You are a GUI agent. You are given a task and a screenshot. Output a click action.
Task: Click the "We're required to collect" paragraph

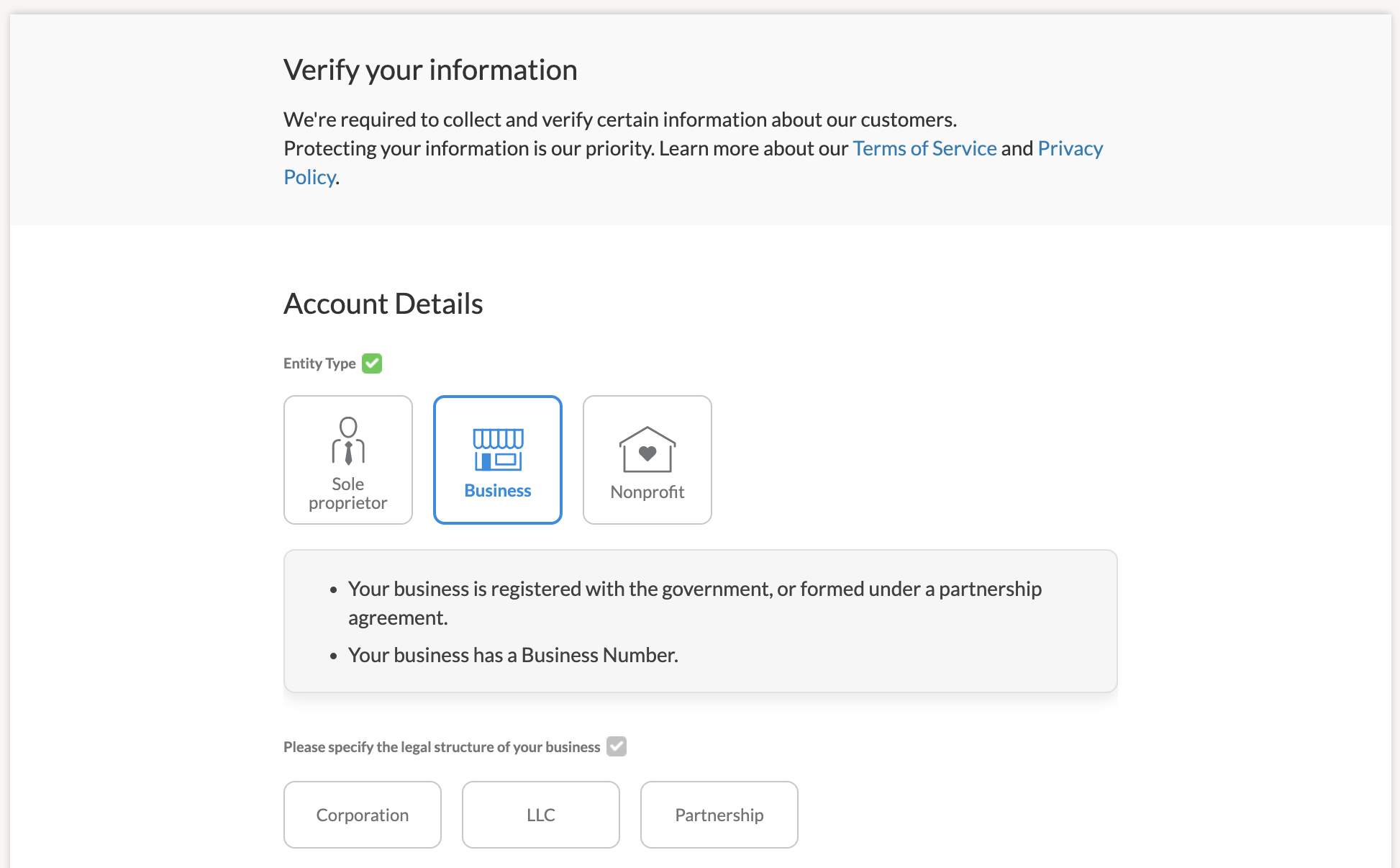[620, 119]
